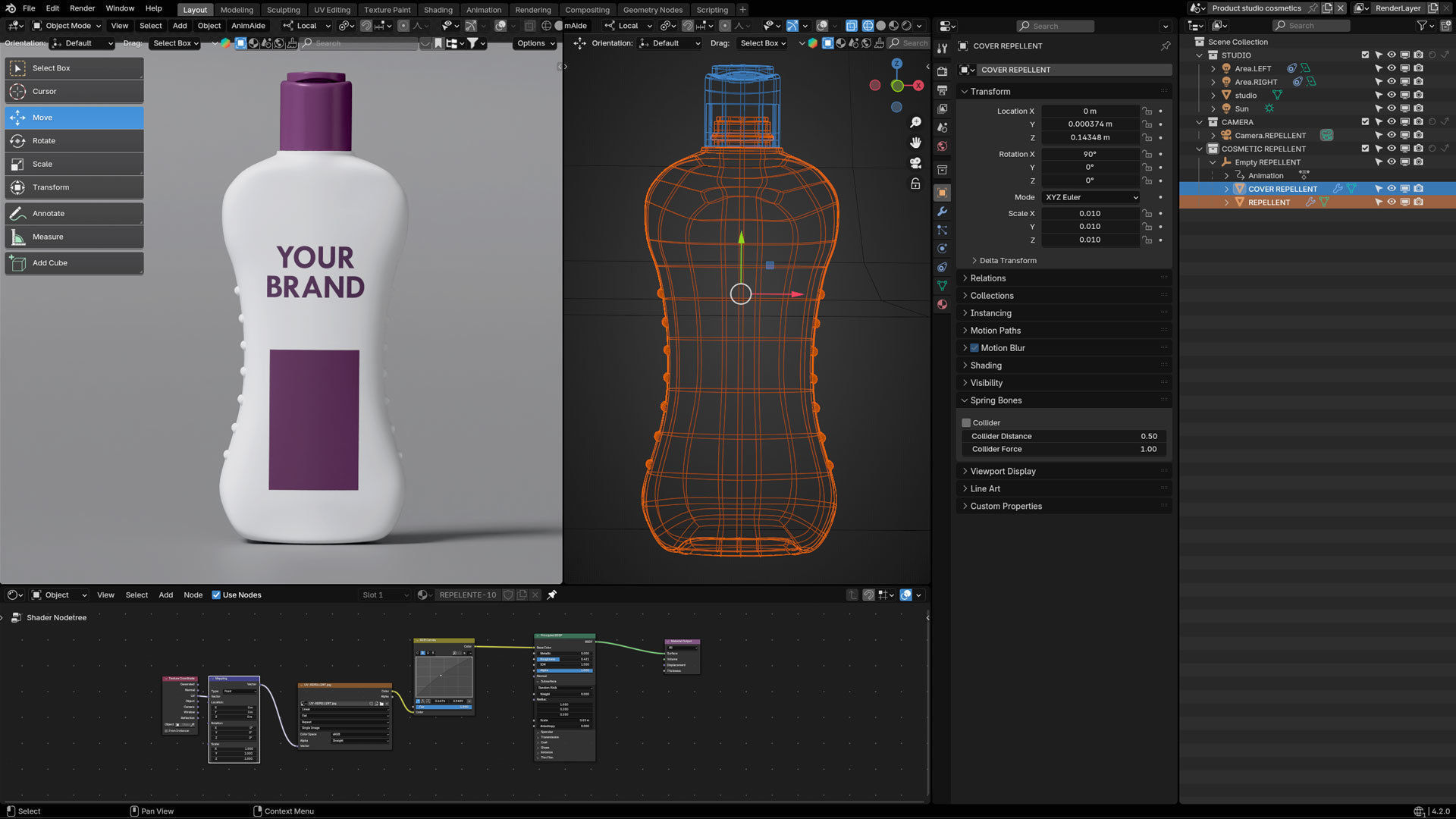Pick the Measure tool
1456x819 pixels.
[74, 237]
